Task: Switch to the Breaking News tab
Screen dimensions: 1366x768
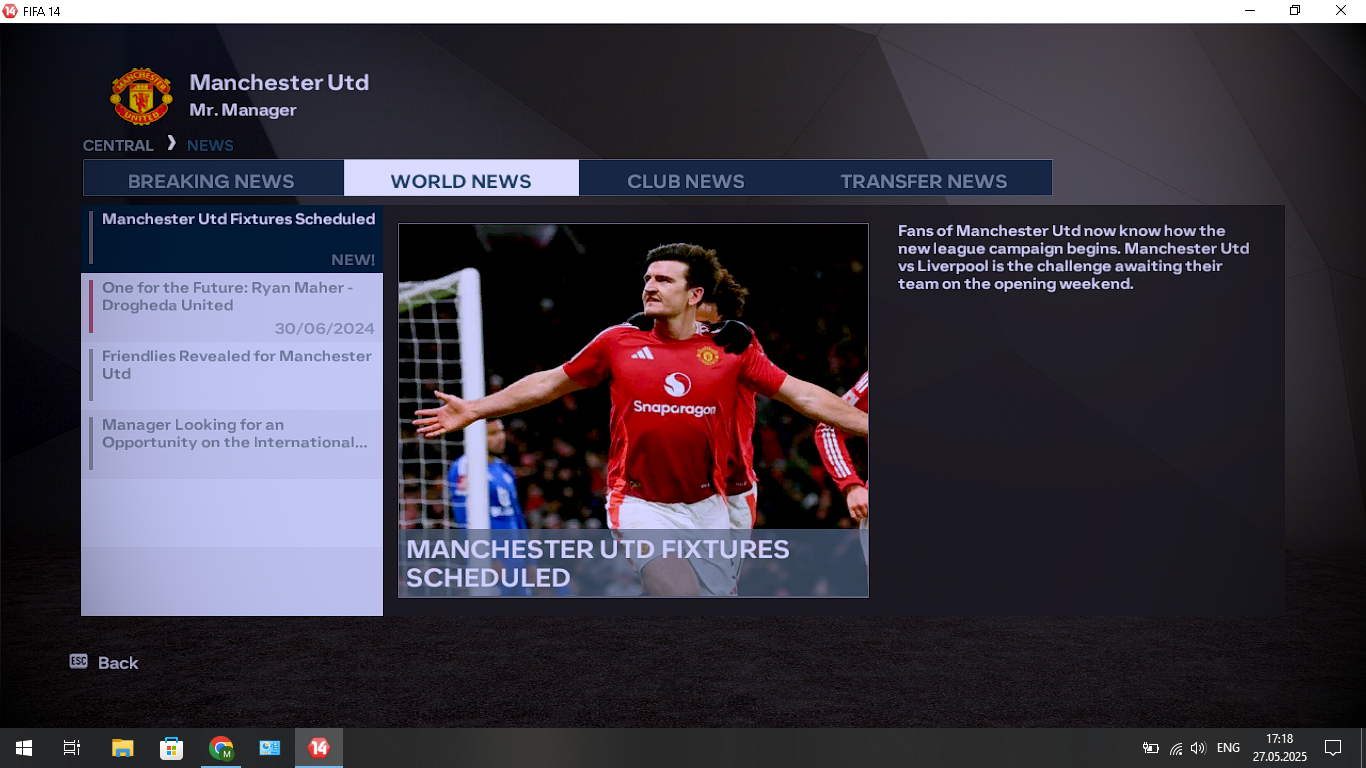Action: click(x=213, y=178)
